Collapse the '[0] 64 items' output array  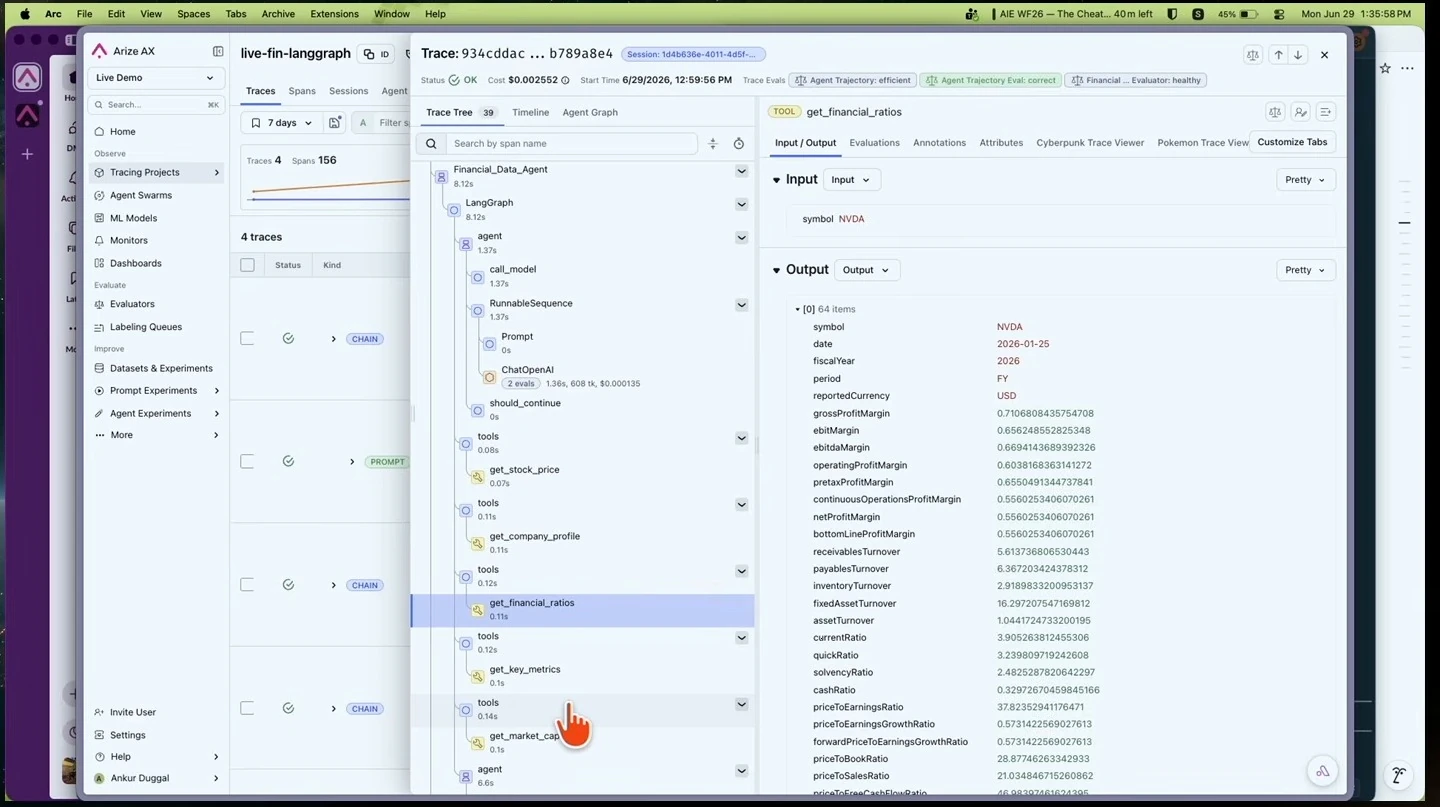(798, 309)
